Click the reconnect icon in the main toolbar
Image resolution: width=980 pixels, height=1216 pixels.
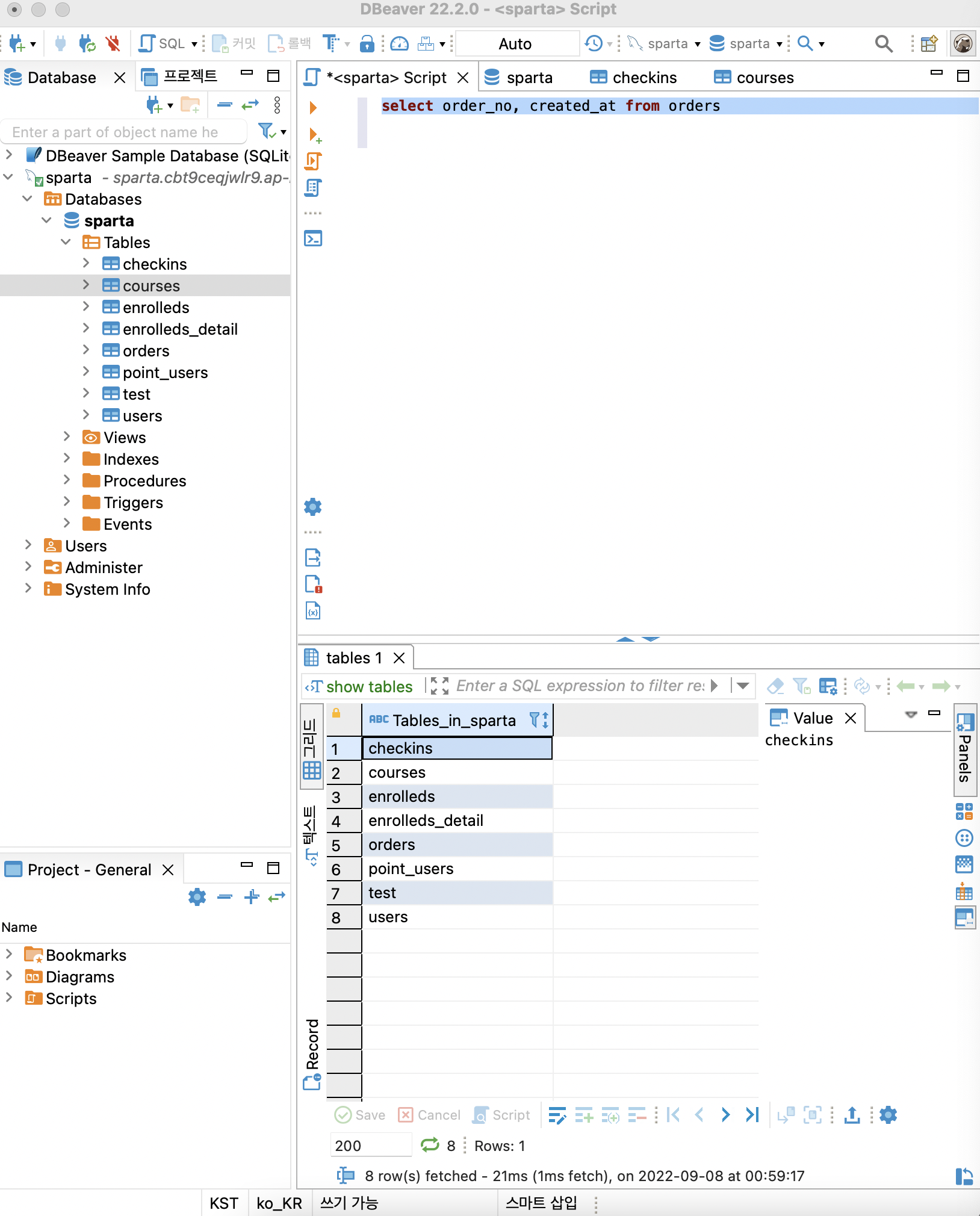[87, 43]
